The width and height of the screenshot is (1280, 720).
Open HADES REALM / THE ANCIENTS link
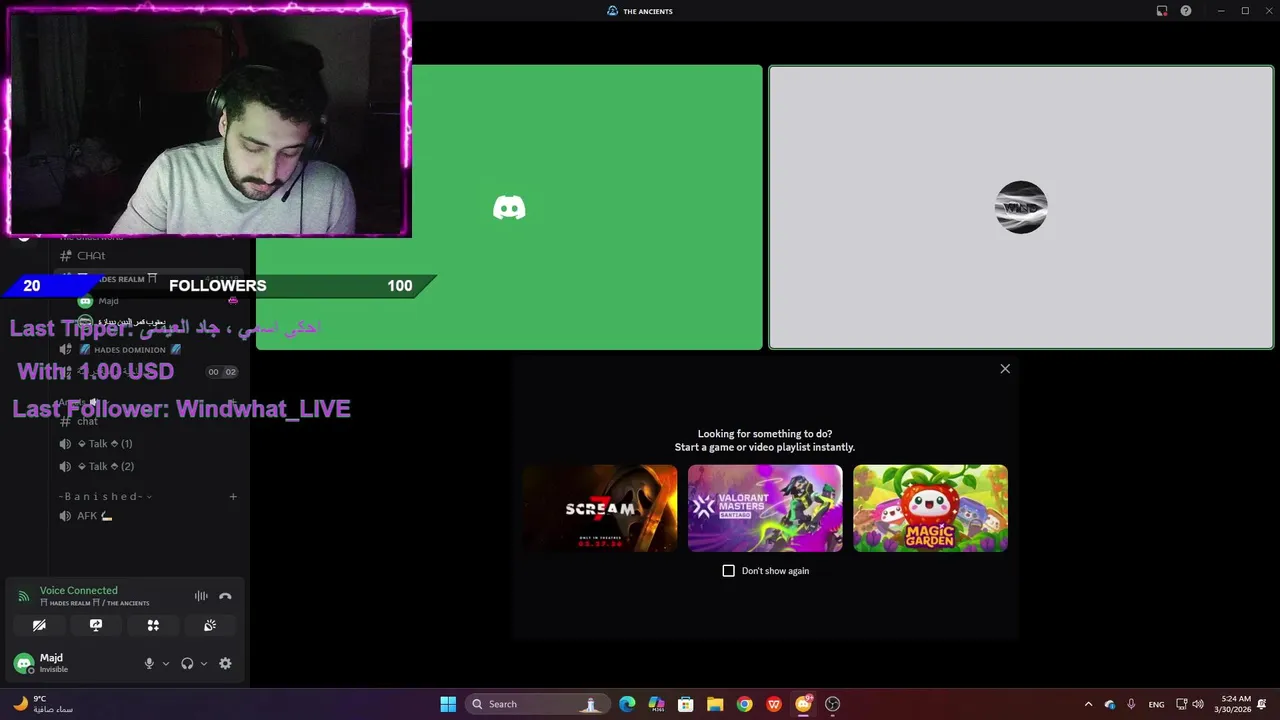click(95, 603)
